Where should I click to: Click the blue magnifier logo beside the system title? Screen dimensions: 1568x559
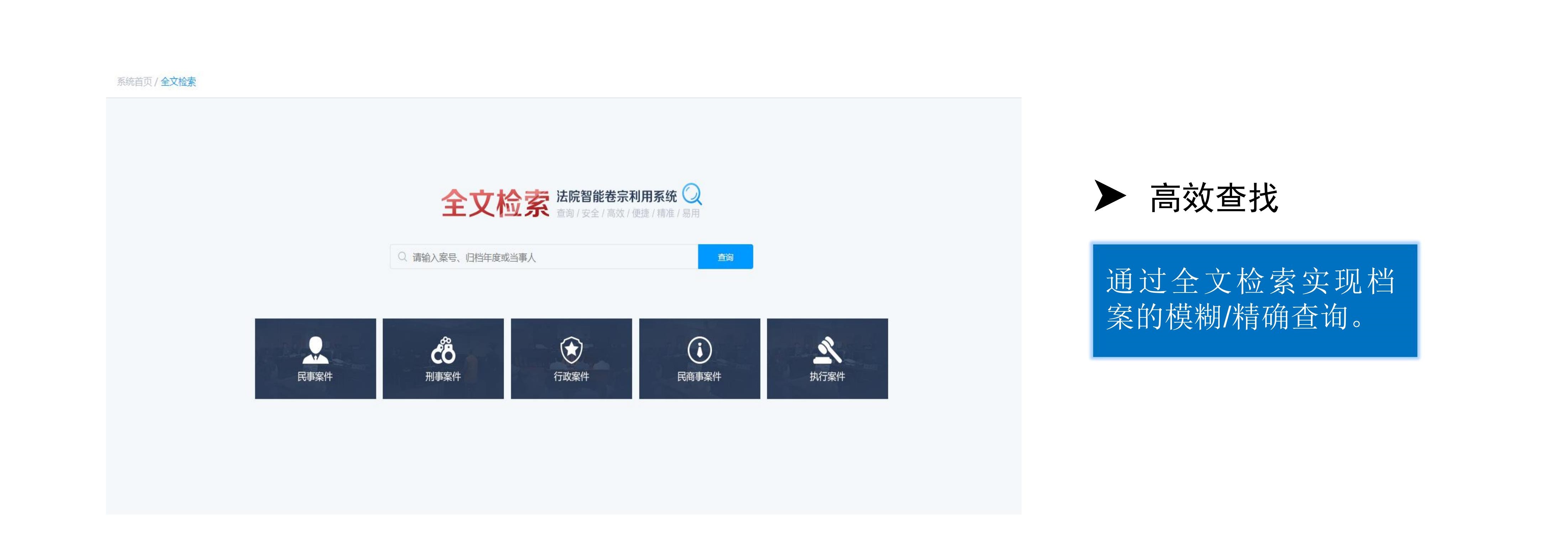(x=692, y=194)
